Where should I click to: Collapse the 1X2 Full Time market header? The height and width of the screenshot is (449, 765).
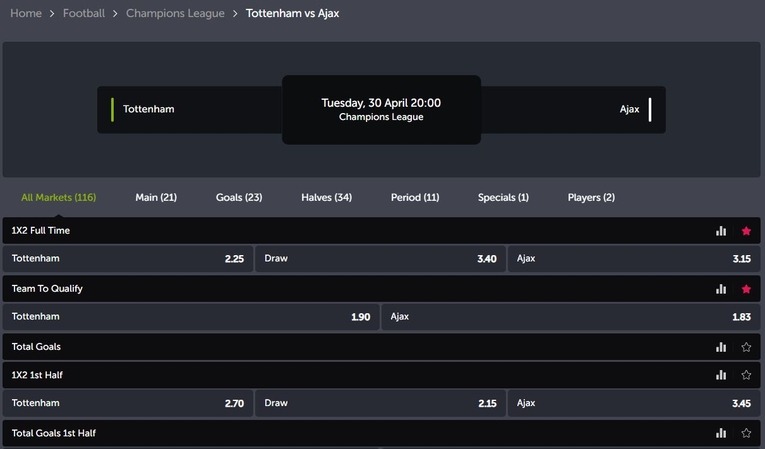(x=300, y=231)
